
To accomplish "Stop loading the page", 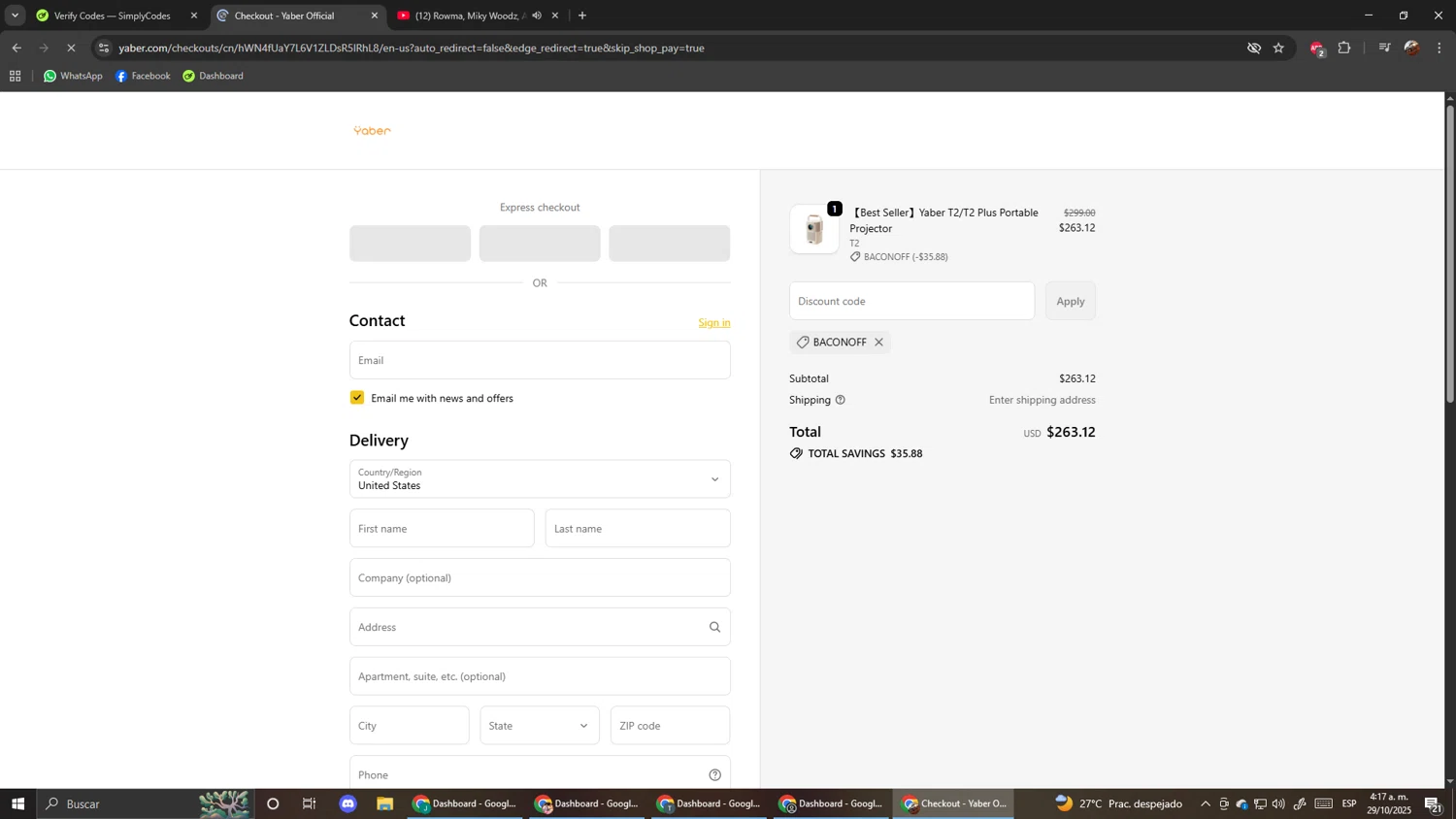I will click(x=71, y=48).
